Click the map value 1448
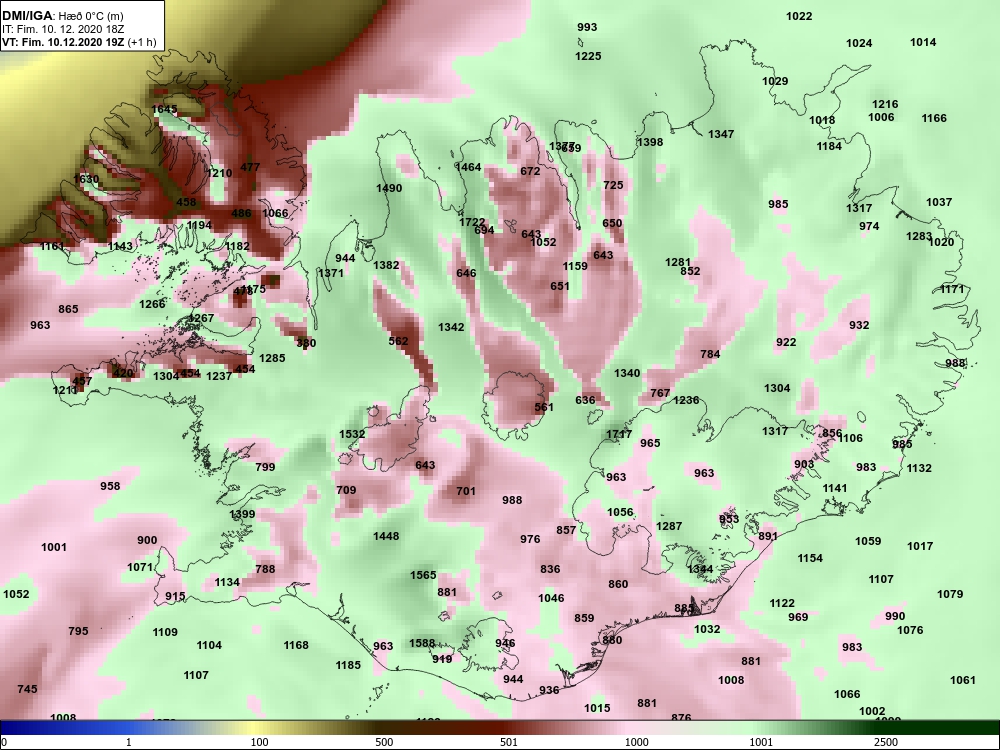Screen dimensions: 1000x750 pyautogui.click(x=386, y=536)
